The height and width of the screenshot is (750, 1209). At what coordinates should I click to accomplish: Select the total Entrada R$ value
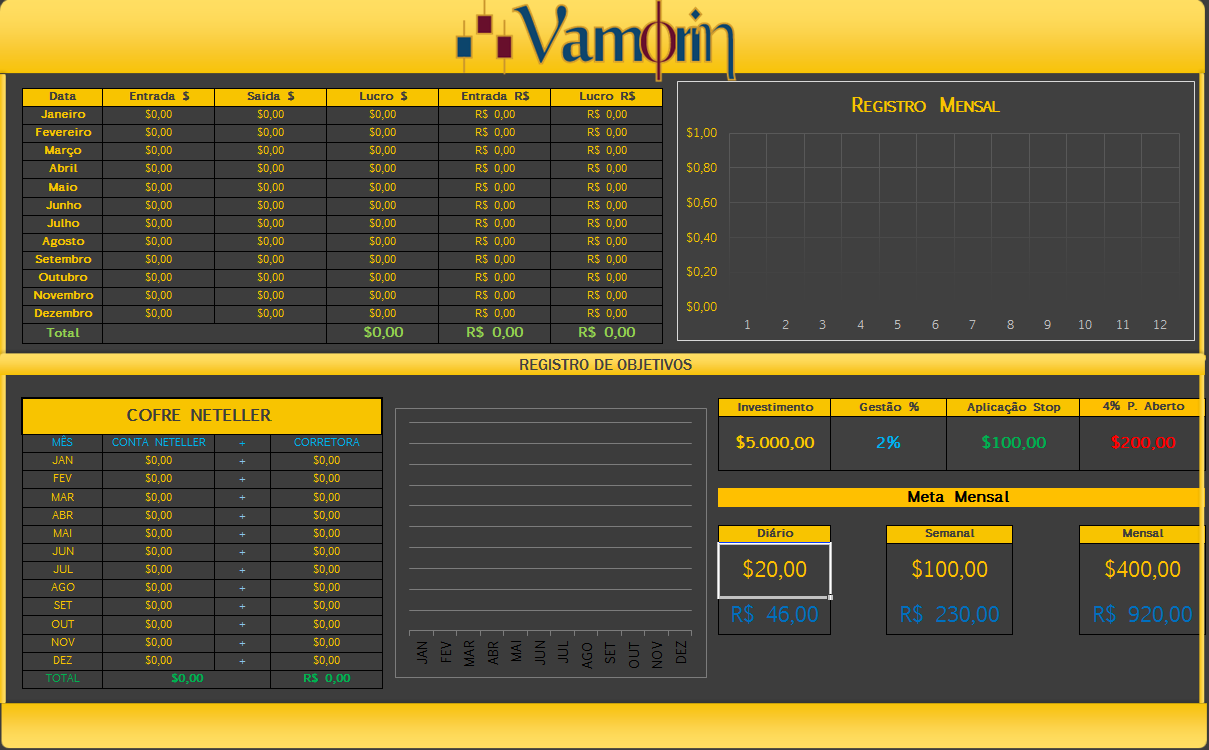tap(495, 332)
